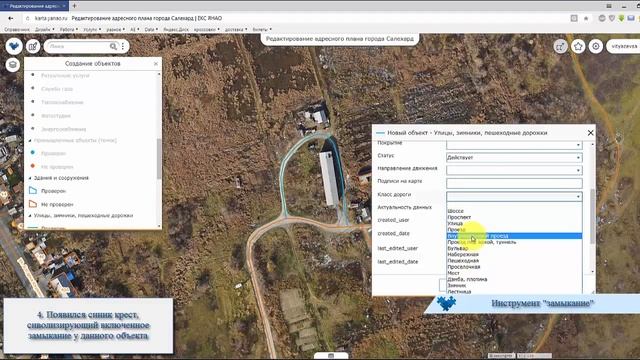This screenshot has width=640, height=360.
Task: Open the map editing tool next to search
Action: coord(33,46)
